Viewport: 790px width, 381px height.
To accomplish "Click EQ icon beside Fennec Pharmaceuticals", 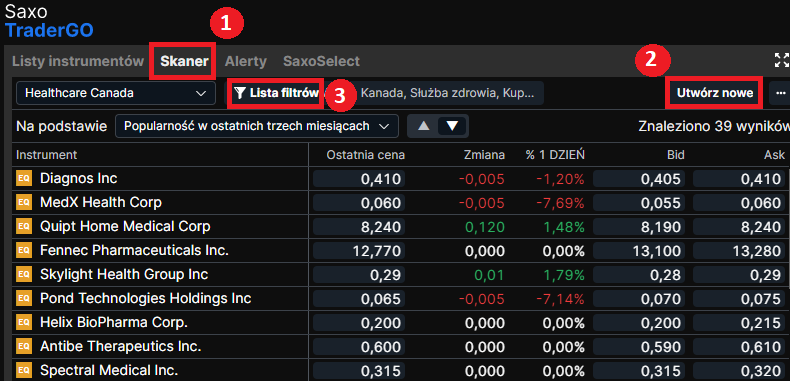I will coord(24,250).
